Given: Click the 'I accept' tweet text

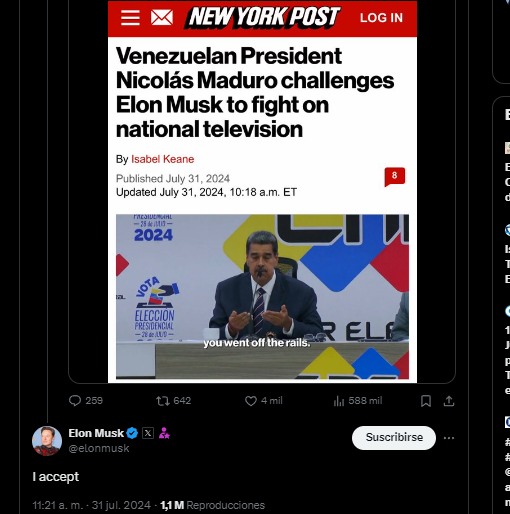Looking at the screenshot, I should (56, 477).
